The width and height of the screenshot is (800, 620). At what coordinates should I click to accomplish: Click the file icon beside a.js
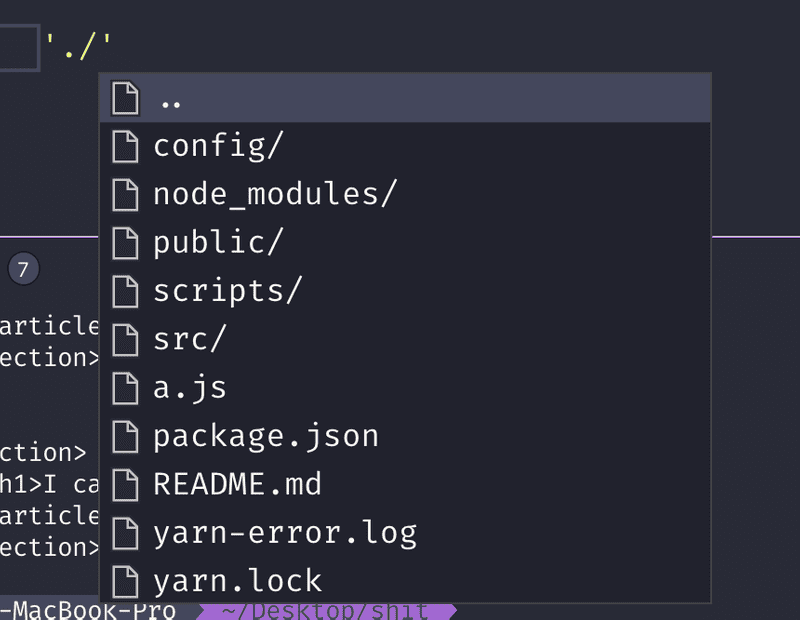point(125,387)
